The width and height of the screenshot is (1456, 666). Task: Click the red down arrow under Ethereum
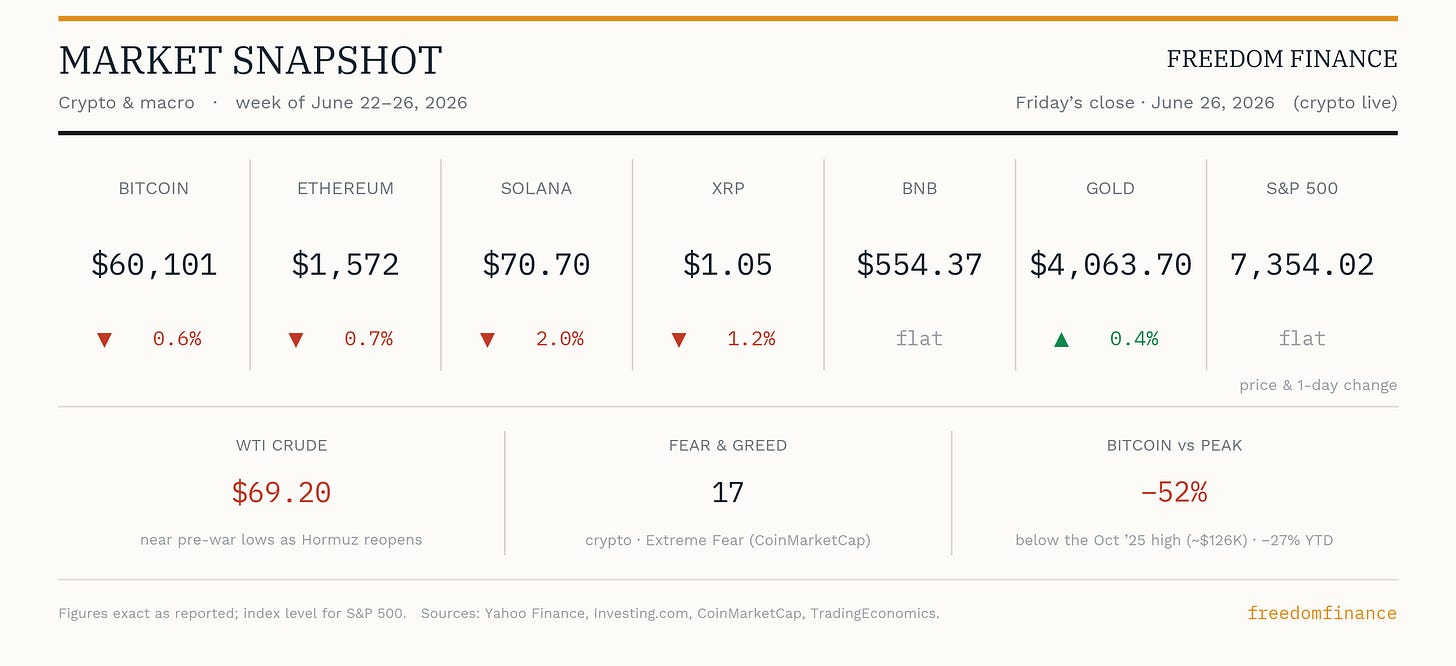click(x=295, y=340)
